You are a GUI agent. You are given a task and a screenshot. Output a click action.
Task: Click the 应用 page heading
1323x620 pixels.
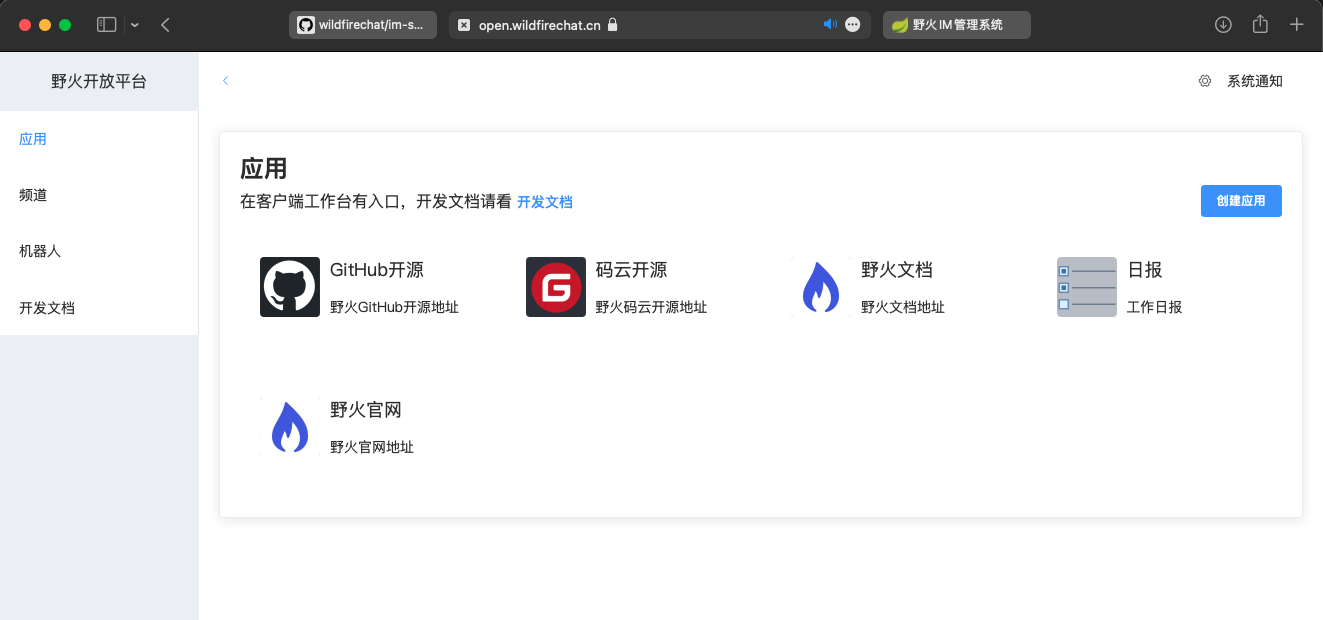[264, 168]
